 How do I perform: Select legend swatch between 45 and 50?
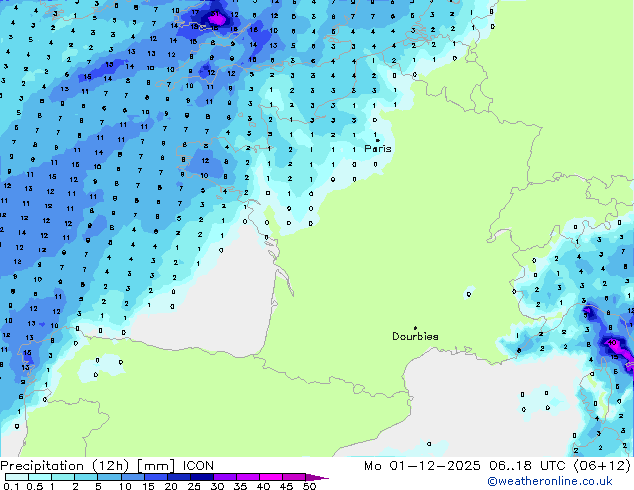tap(294, 477)
